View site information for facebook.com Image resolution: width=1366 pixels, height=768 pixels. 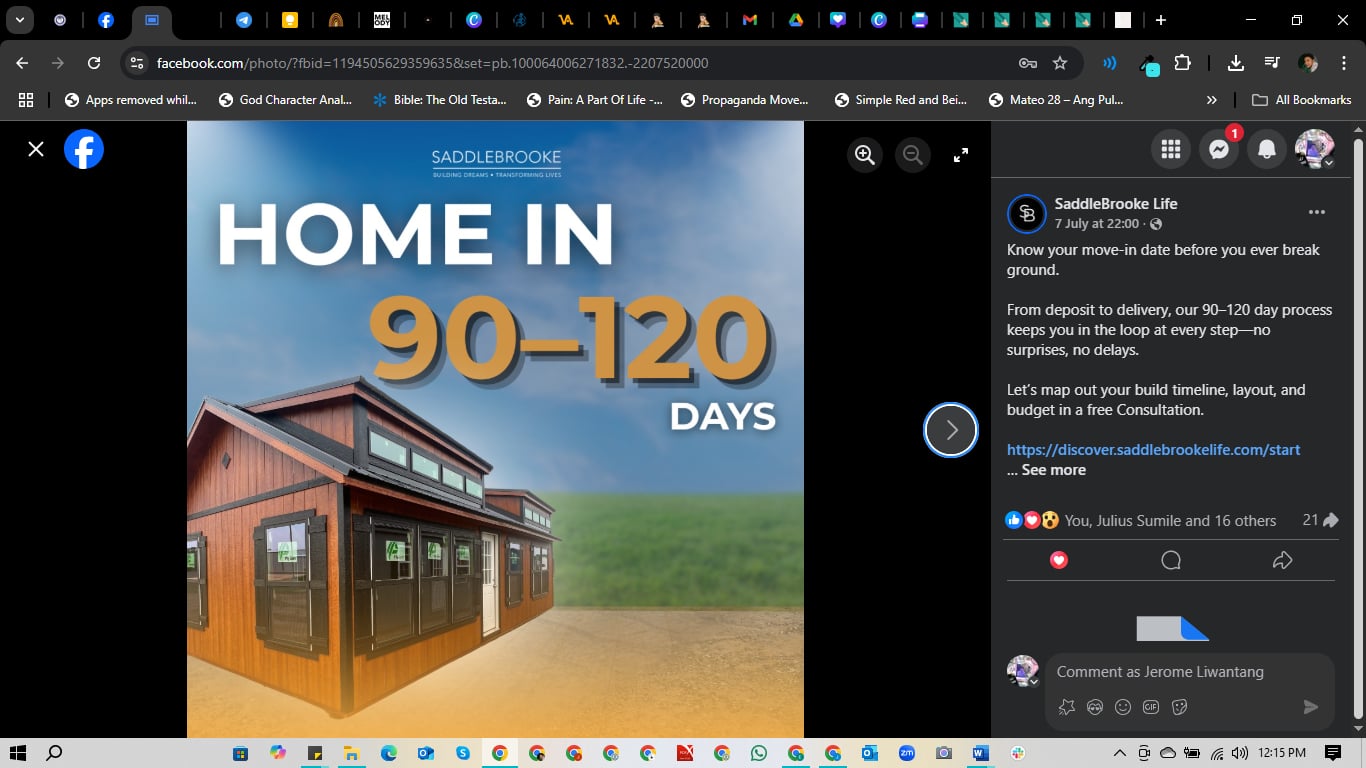tap(137, 63)
